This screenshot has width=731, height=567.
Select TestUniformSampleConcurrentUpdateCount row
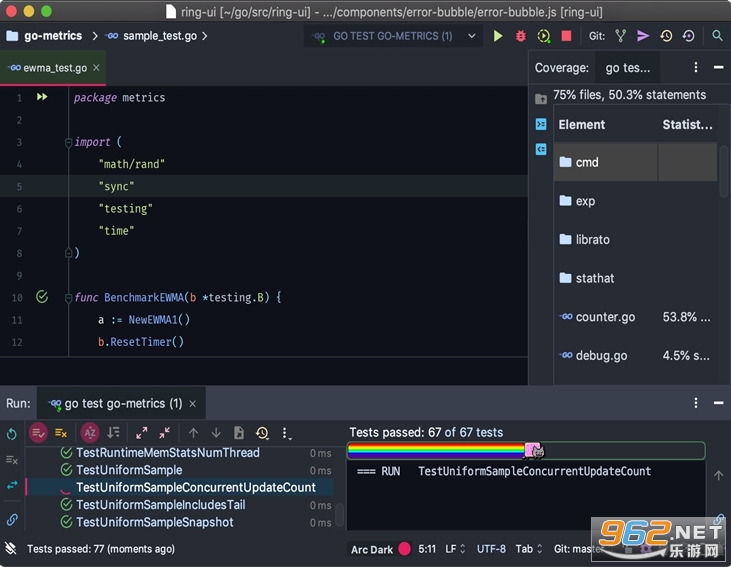(x=179, y=487)
